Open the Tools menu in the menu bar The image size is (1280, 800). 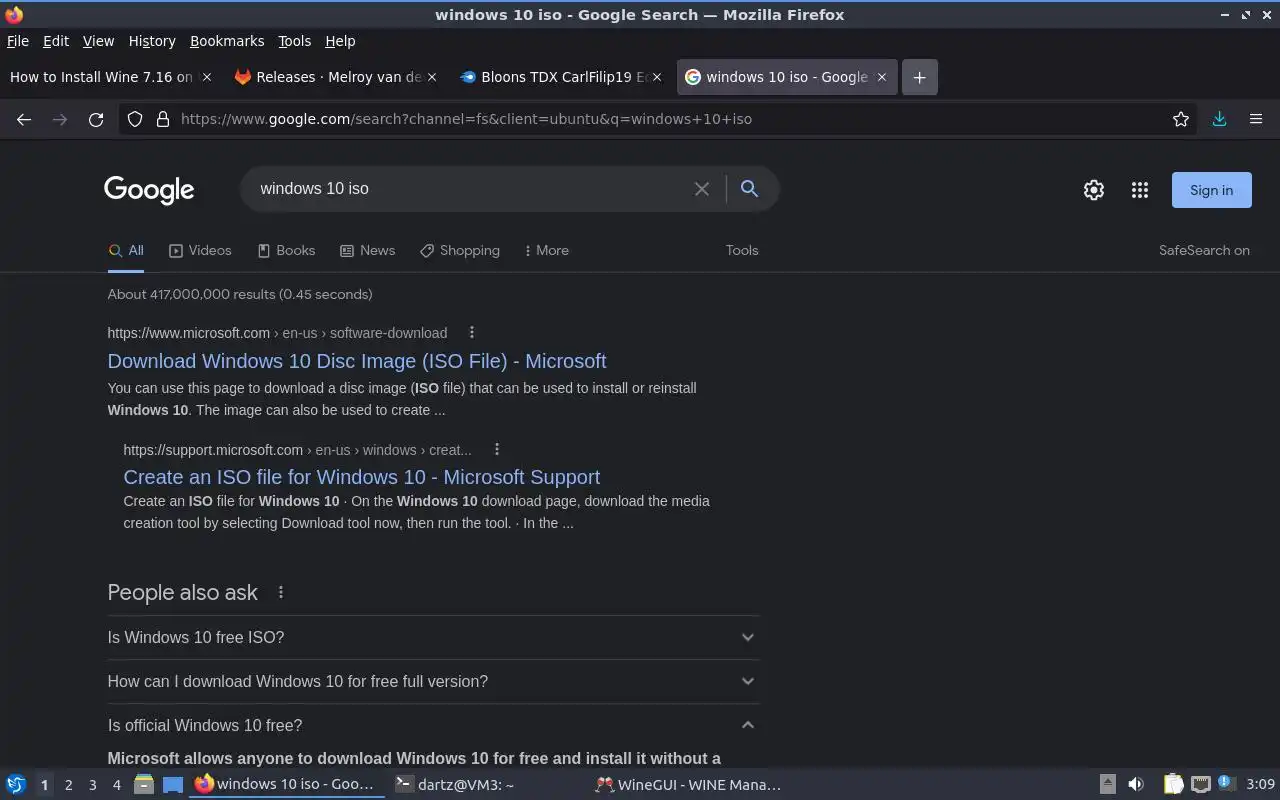(x=294, y=41)
